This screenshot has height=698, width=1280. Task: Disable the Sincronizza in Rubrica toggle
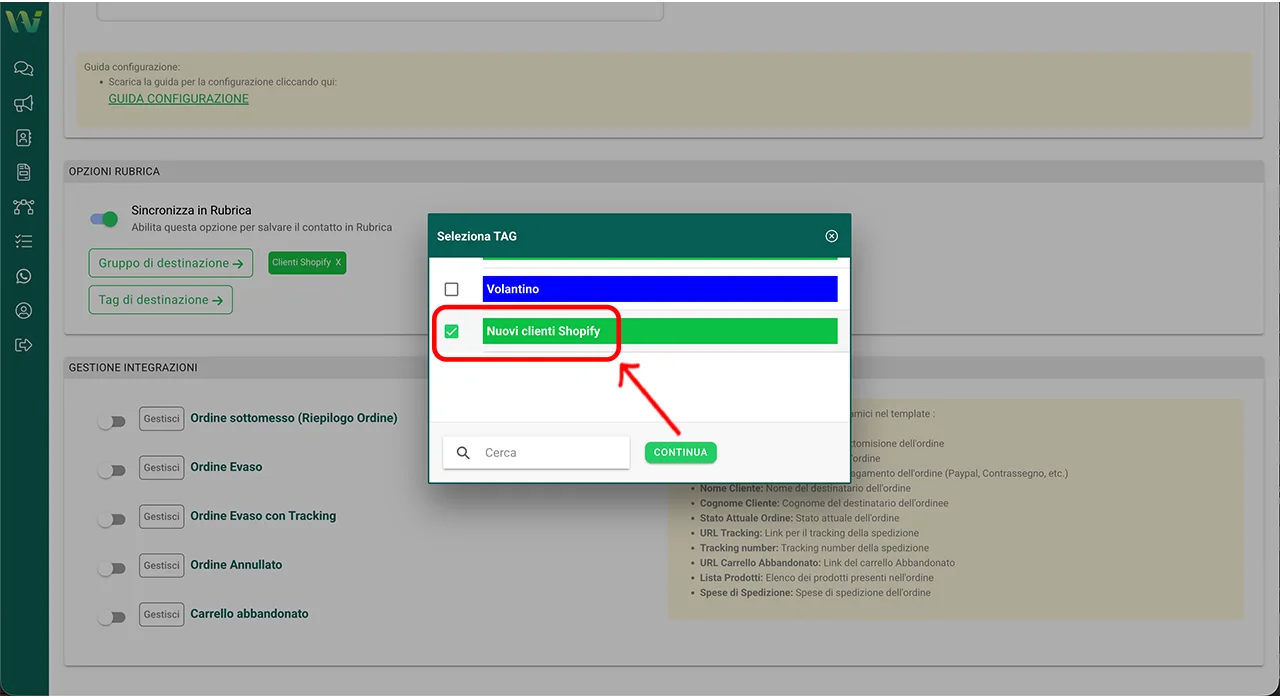104,219
